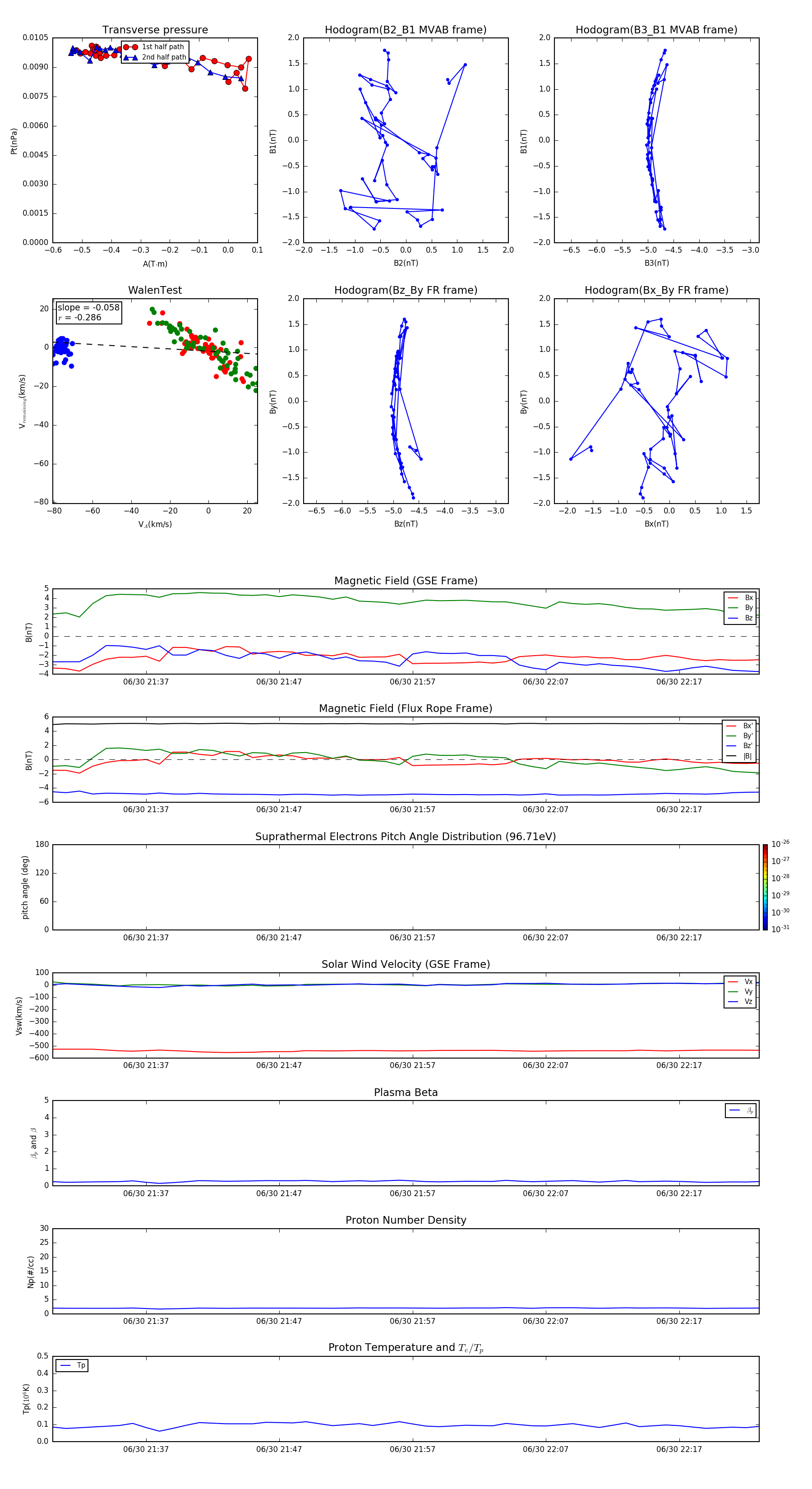This screenshot has height=1489, width=812.
Task: Click the βp legend box in Plasma Beta plot
Action: [740, 1111]
